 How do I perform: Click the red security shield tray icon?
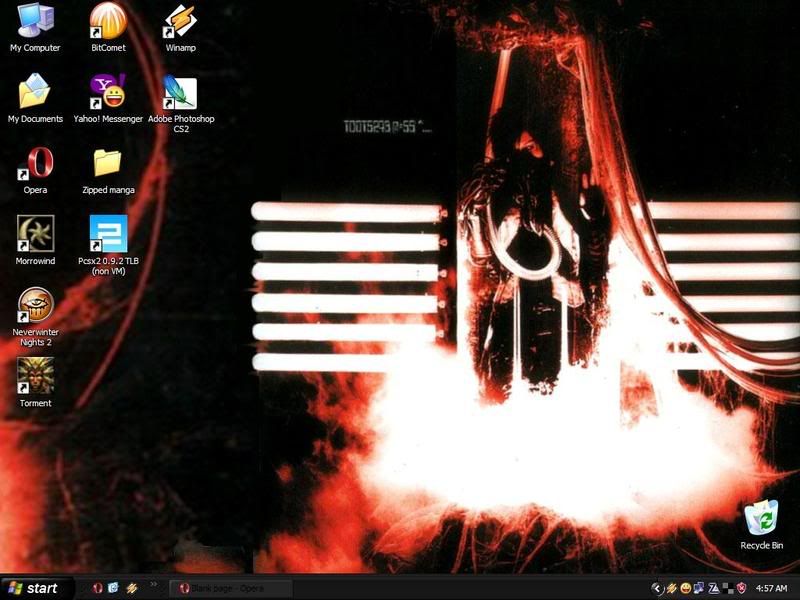[x=741, y=589]
